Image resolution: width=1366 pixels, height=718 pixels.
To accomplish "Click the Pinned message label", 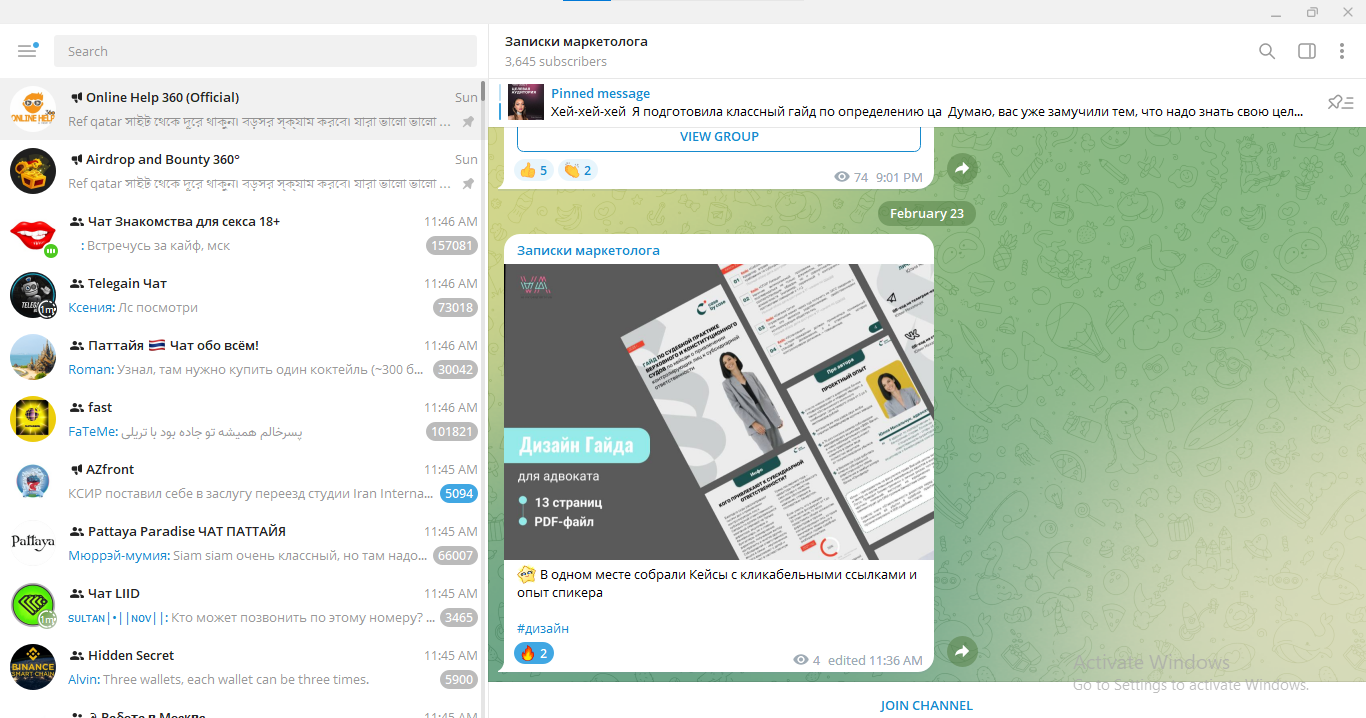I will [x=600, y=93].
